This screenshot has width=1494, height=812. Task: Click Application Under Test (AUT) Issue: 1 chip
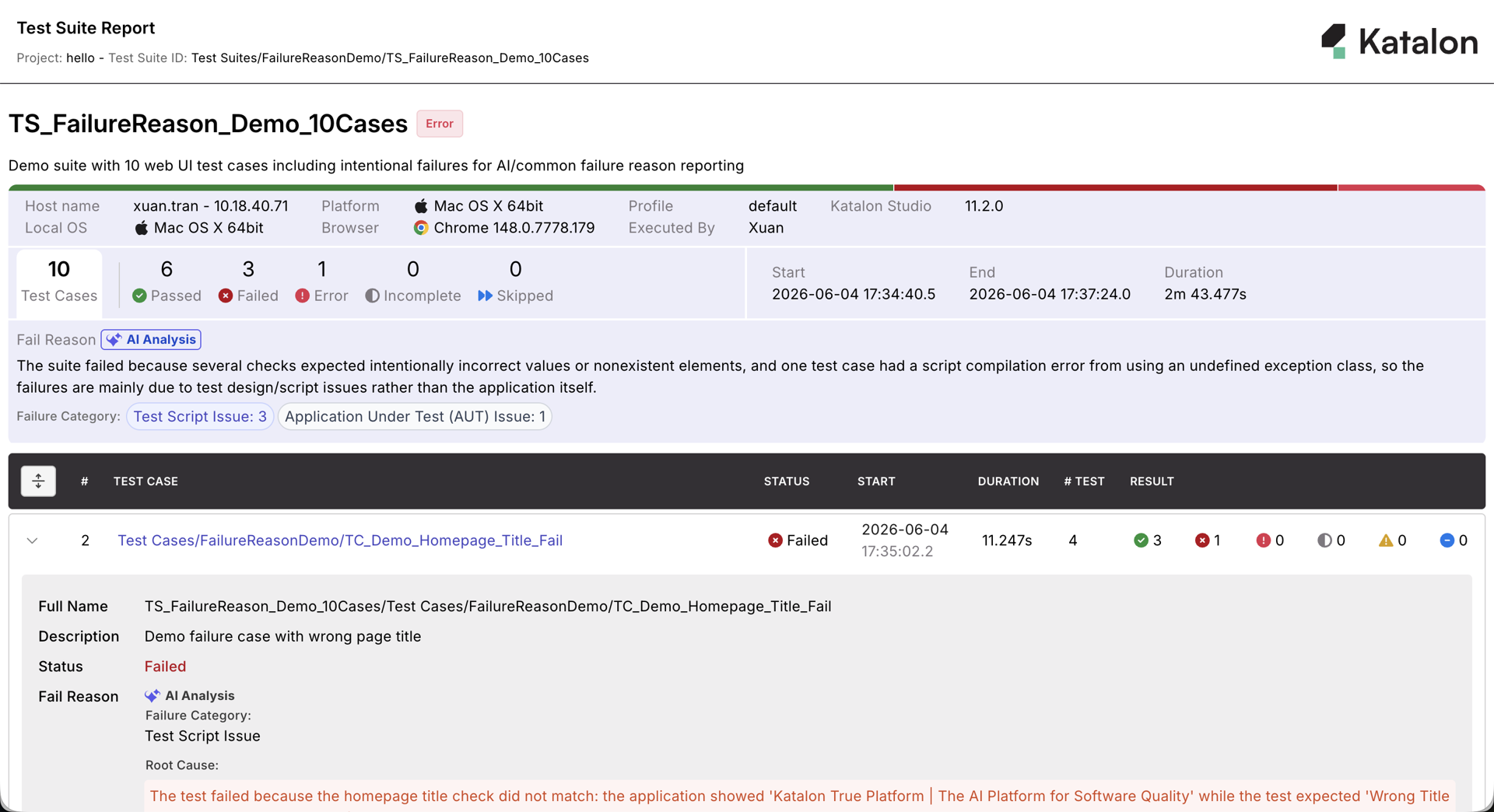pos(415,416)
